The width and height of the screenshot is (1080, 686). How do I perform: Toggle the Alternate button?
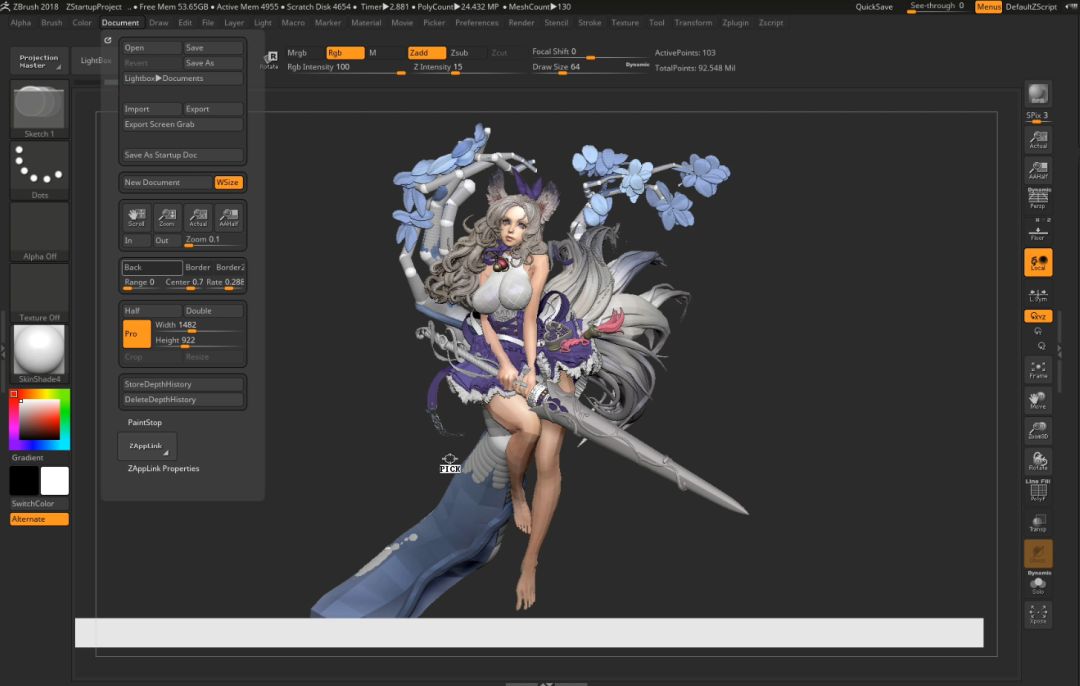point(39,519)
